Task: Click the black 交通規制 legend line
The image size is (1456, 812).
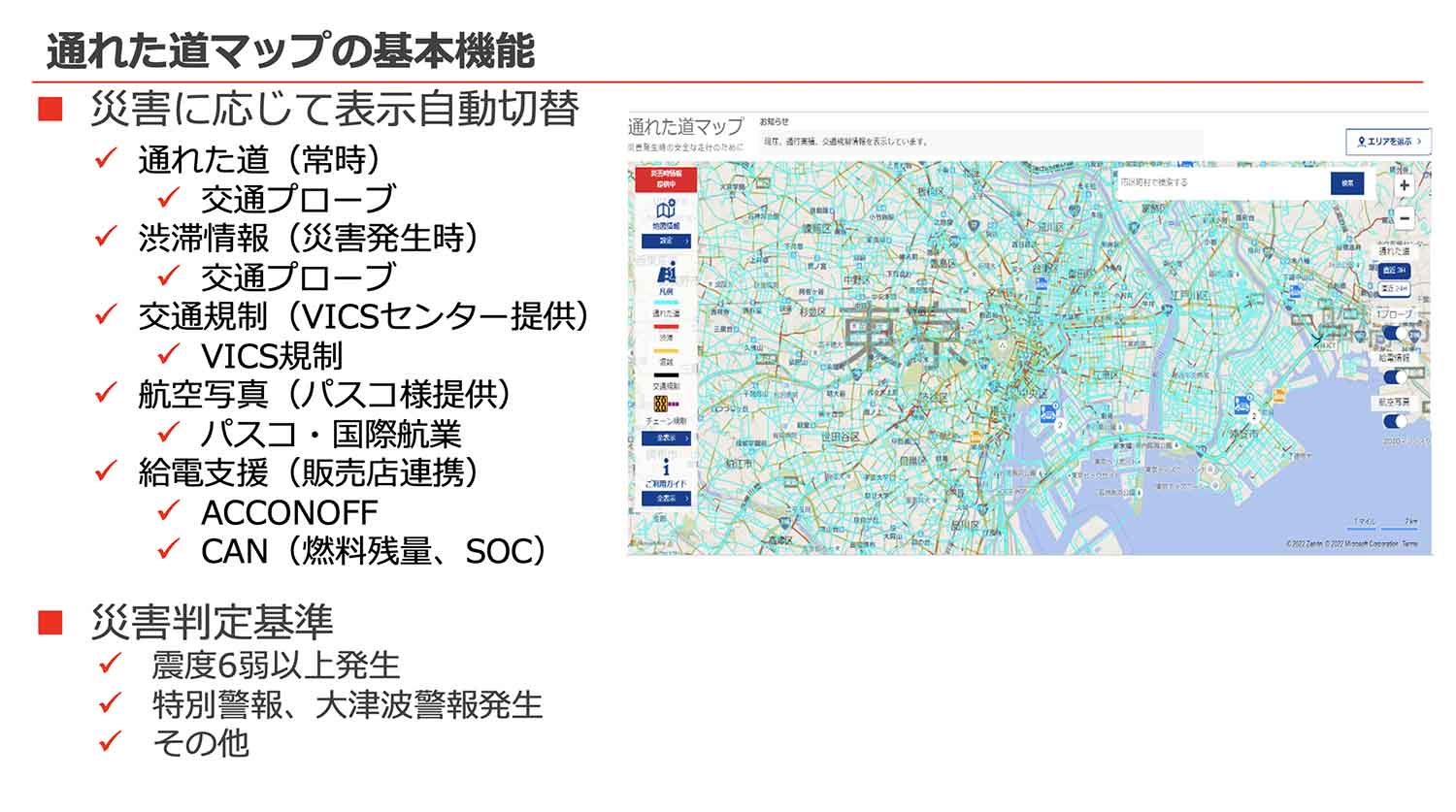Action: pos(666,375)
